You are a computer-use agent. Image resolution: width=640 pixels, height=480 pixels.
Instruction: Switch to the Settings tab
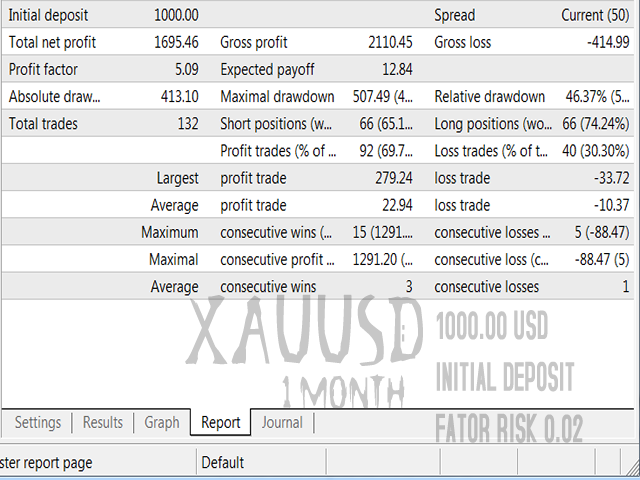point(37,423)
